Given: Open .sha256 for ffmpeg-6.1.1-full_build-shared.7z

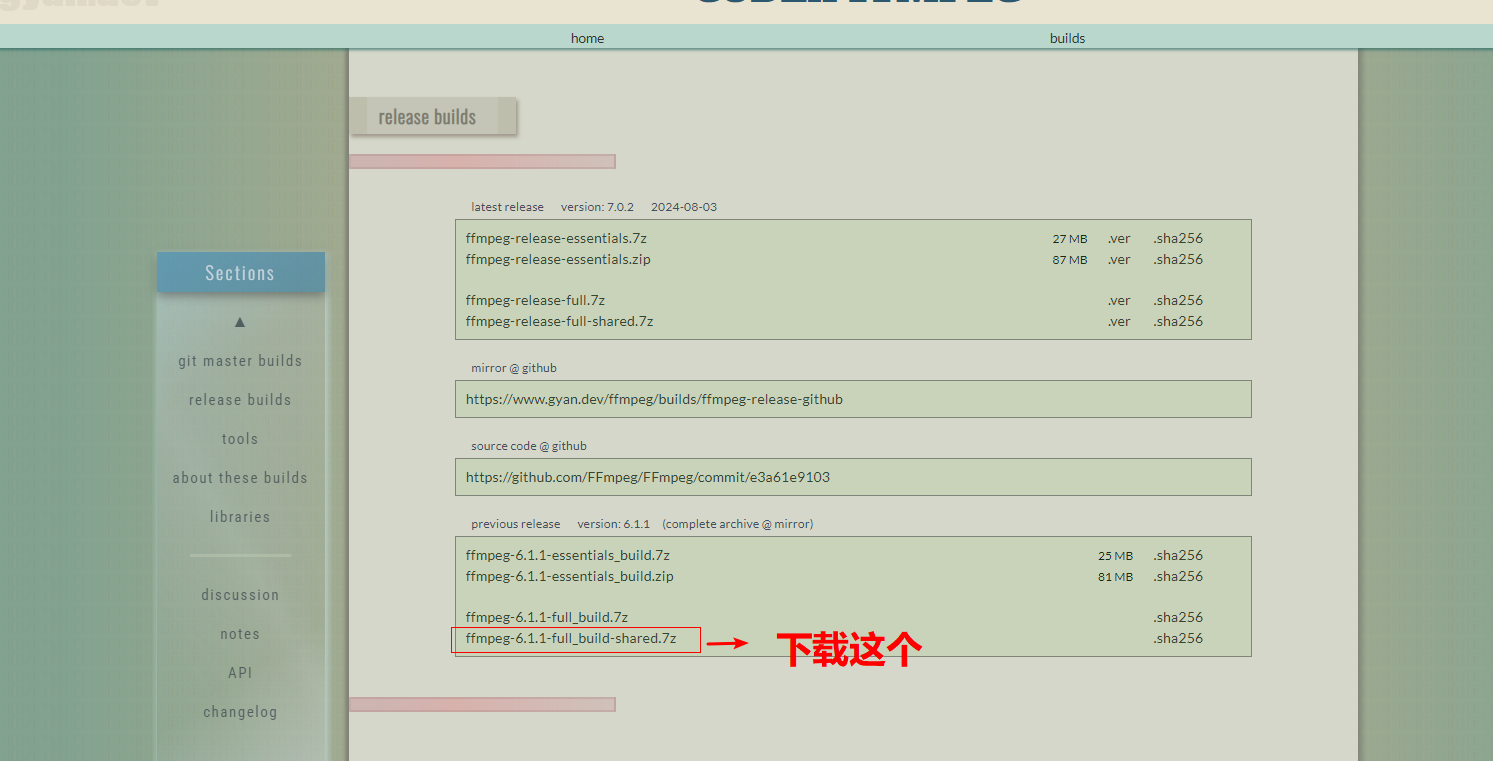Looking at the screenshot, I should [x=1178, y=638].
